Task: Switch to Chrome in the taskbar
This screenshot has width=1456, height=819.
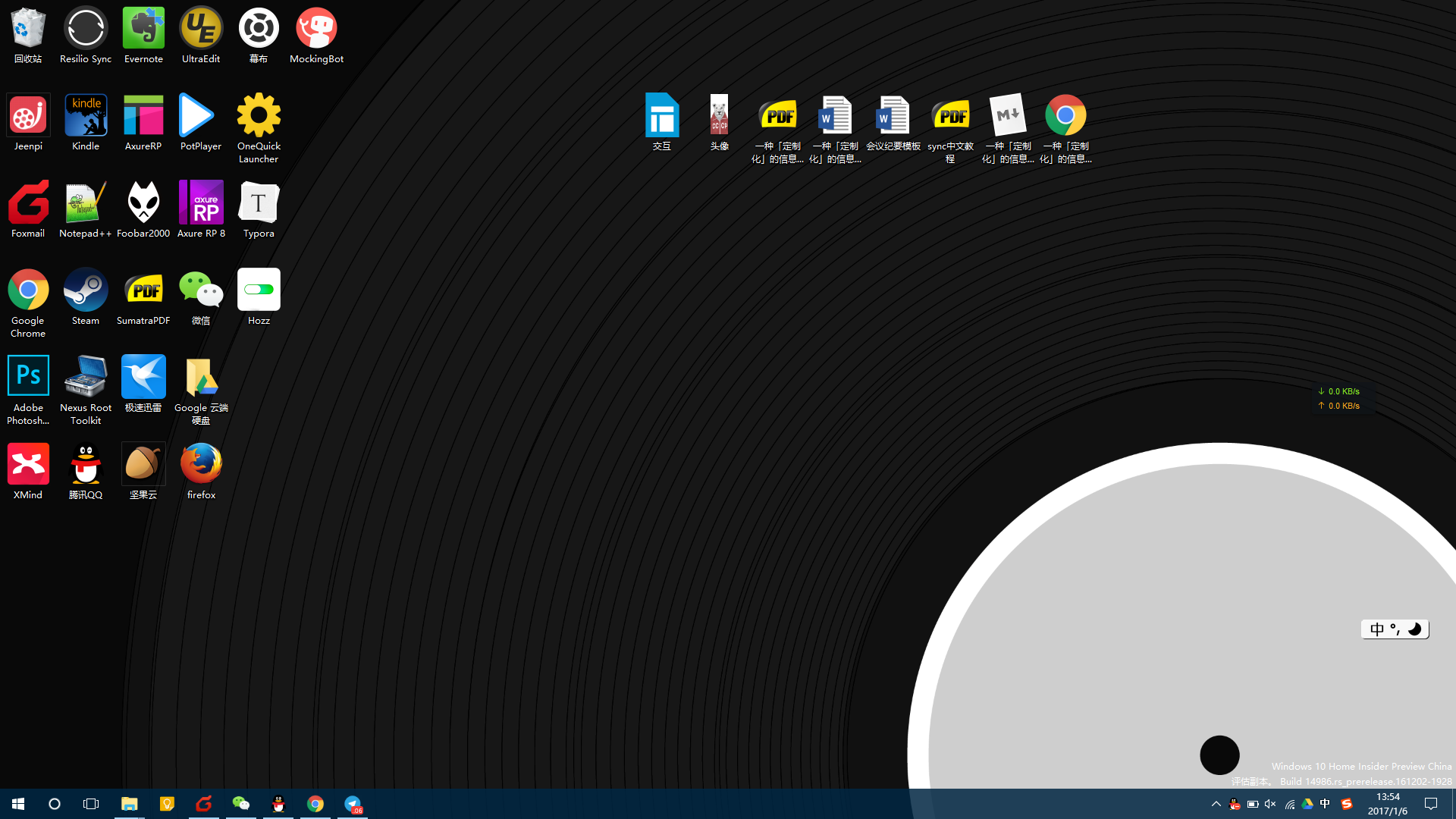Action: tap(315, 804)
